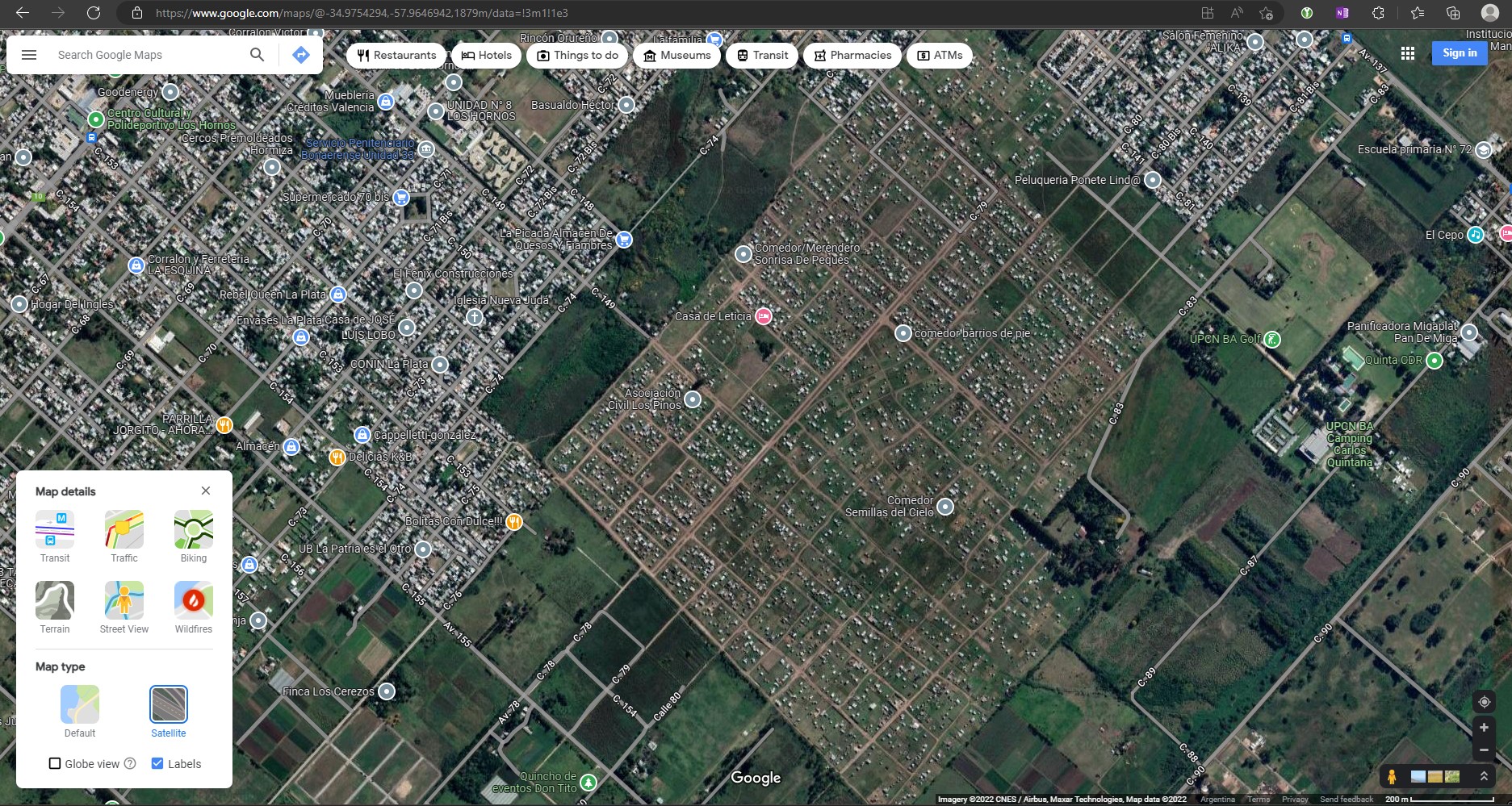1512x806 pixels.
Task: Go back in the browser
Action: coord(23,13)
